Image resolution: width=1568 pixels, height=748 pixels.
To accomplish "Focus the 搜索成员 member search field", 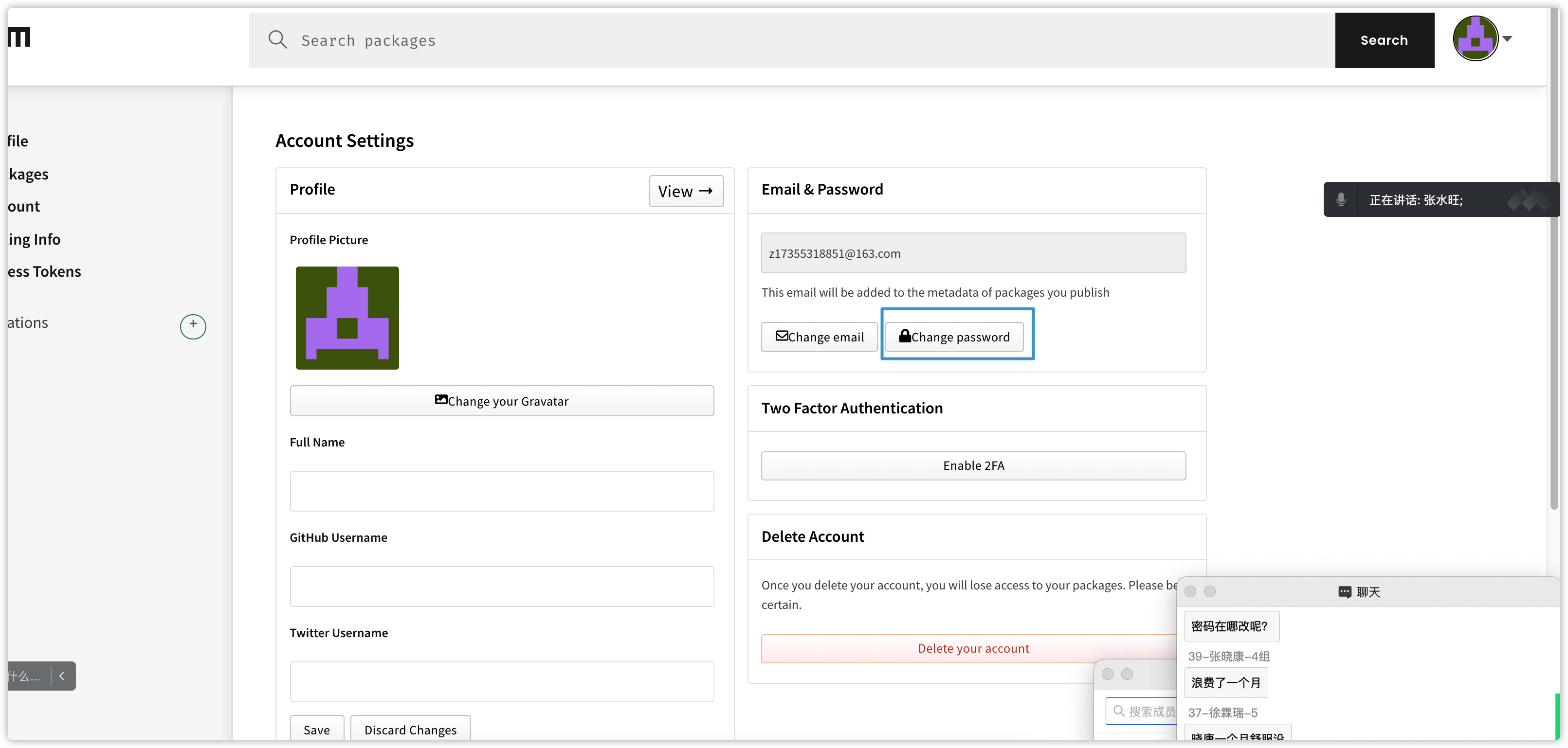I will pyautogui.click(x=1142, y=711).
